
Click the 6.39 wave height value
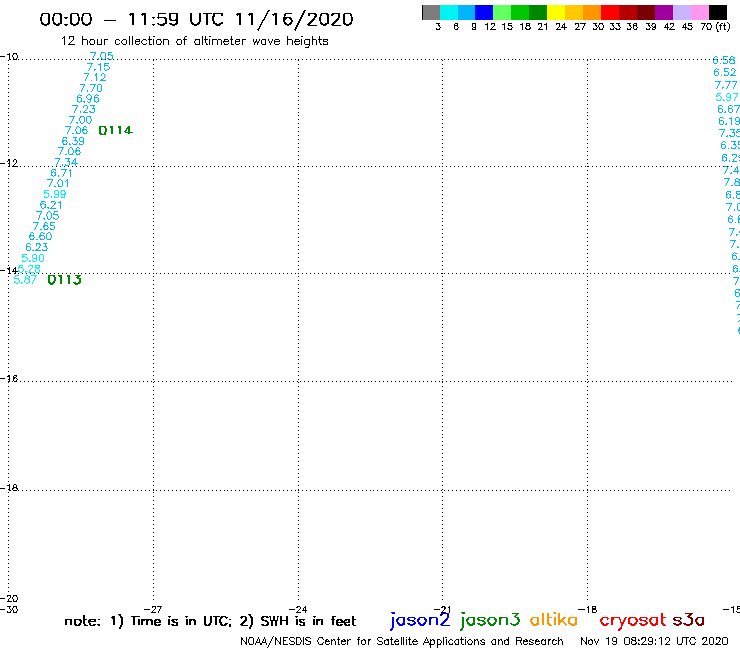73,141
